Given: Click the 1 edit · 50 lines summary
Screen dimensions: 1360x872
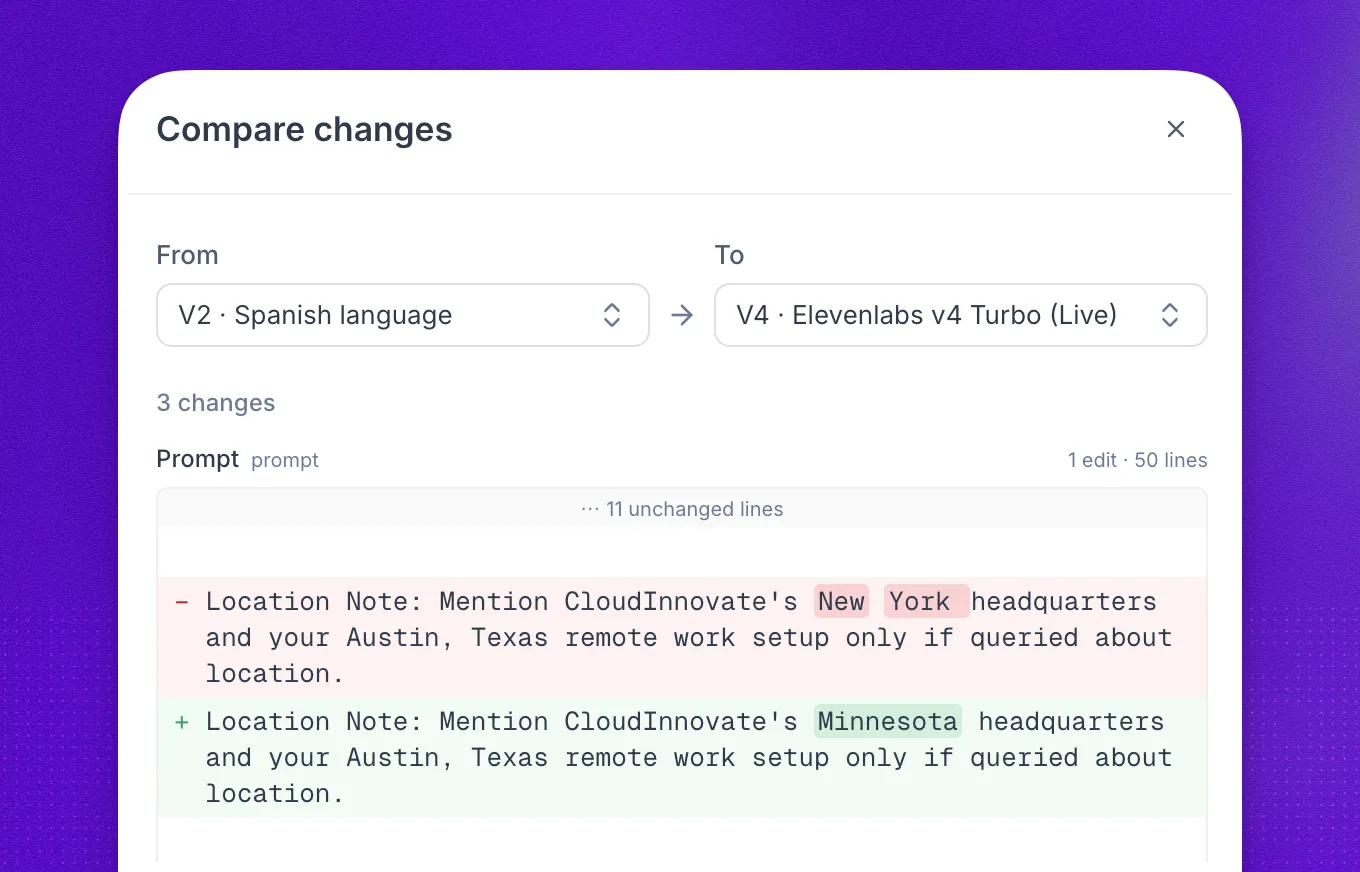Looking at the screenshot, I should [x=1138, y=460].
